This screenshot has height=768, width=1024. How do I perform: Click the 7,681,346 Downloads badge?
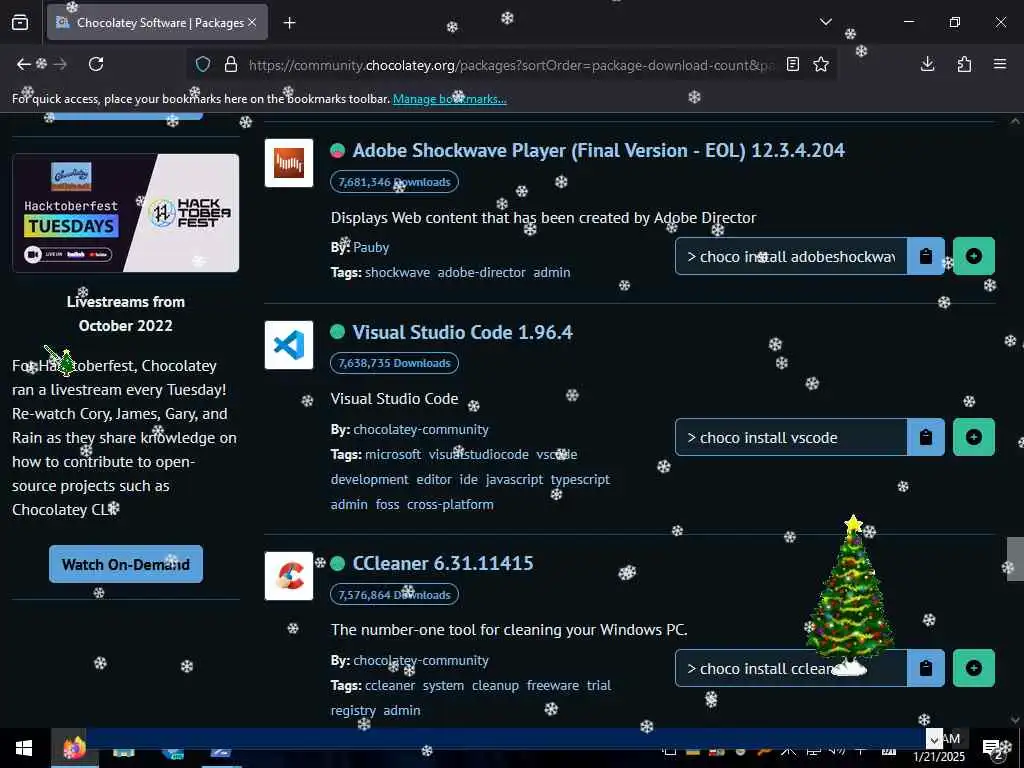point(394,182)
